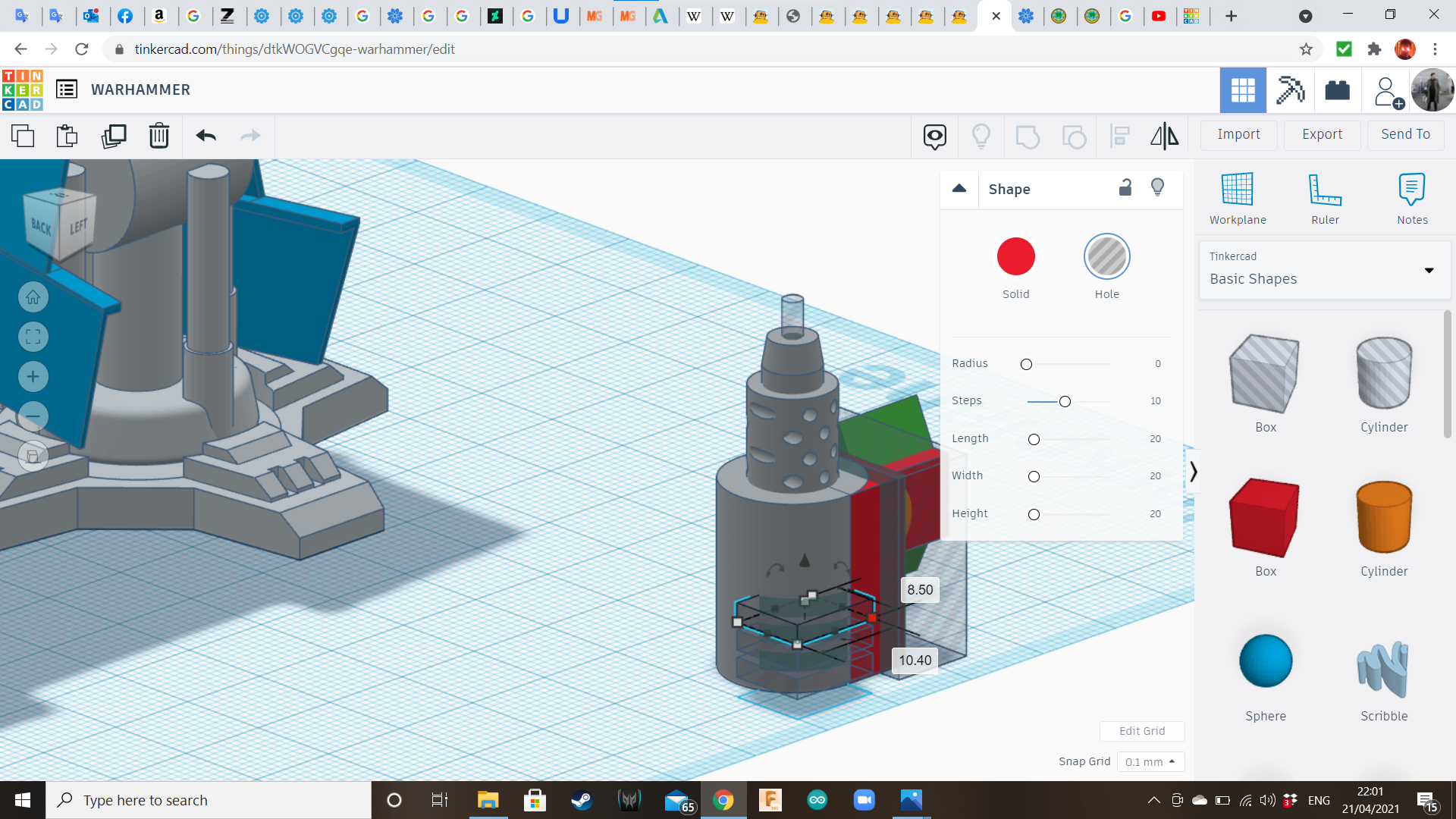The image size is (1456, 819).
Task: Open the Bricks mode
Action: [x=1337, y=90]
